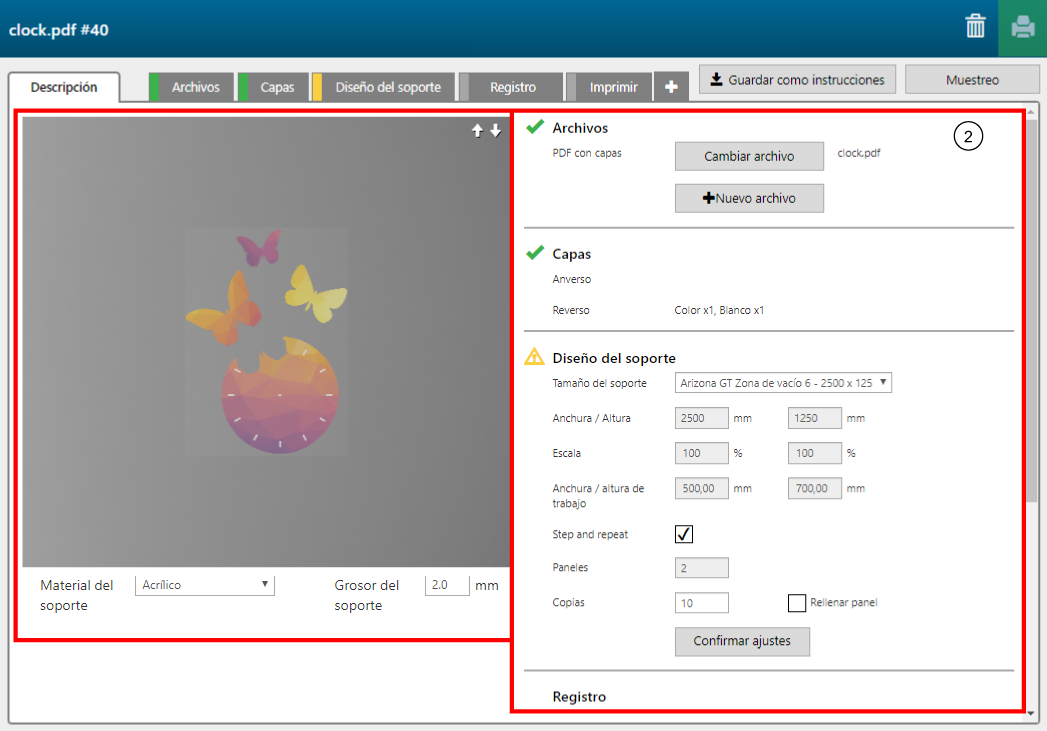Click the yellow warning triangle icon

tap(535, 357)
